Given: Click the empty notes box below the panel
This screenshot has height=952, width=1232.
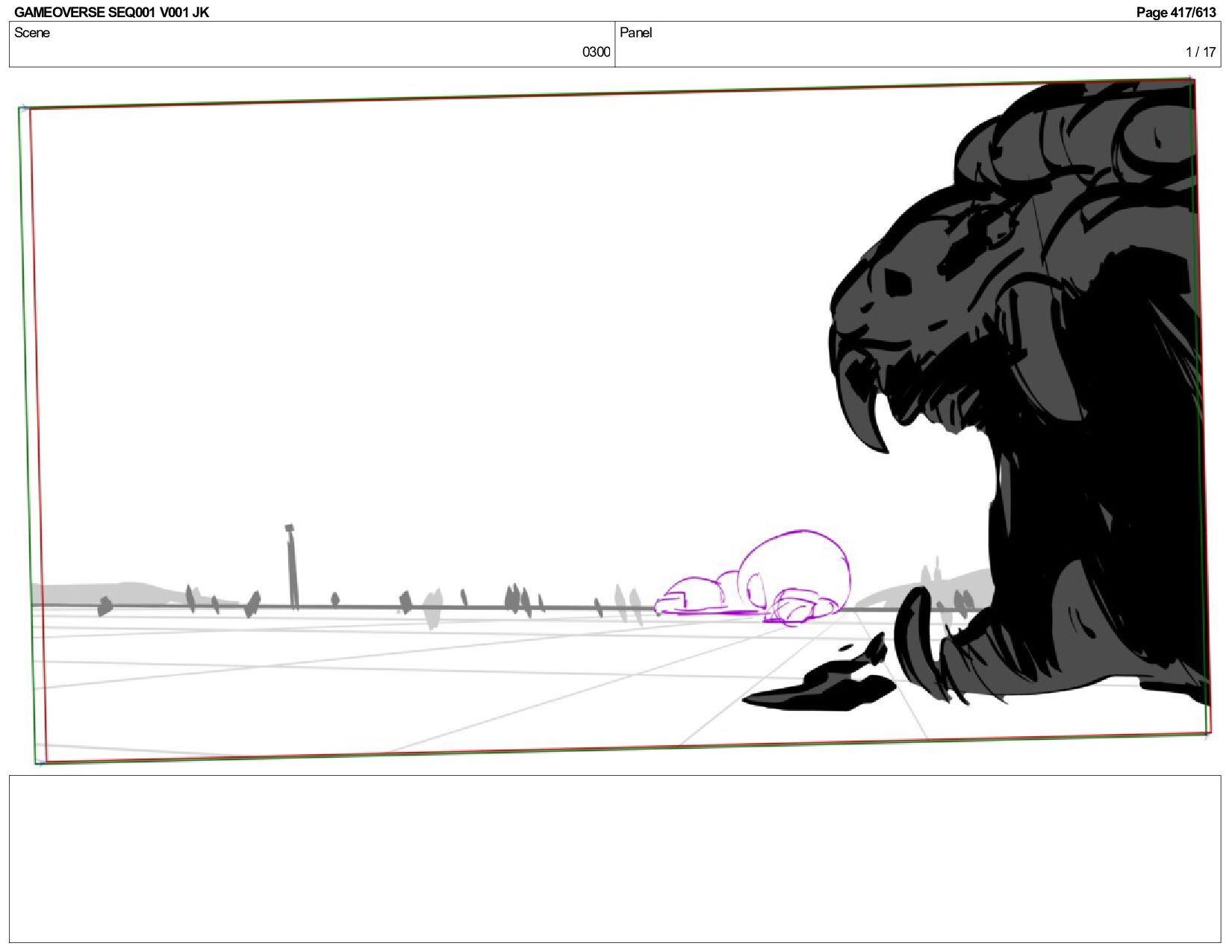Looking at the screenshot, I should 615,859.
